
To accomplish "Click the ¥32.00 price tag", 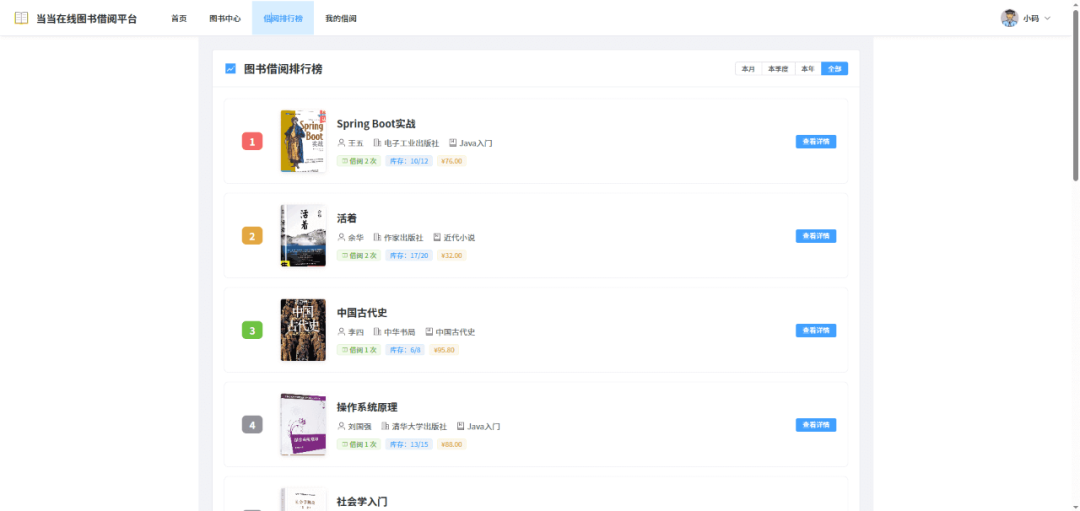I will tap(452, 256).
